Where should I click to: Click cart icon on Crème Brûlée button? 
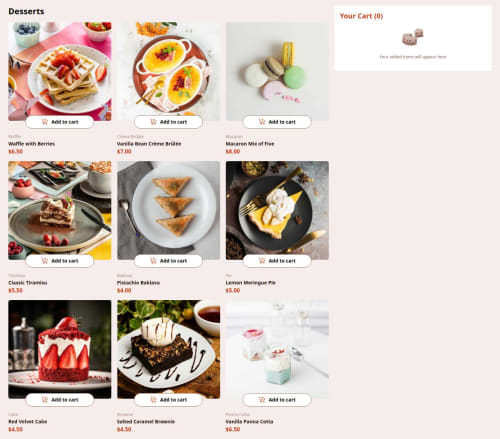pos(153,122)
